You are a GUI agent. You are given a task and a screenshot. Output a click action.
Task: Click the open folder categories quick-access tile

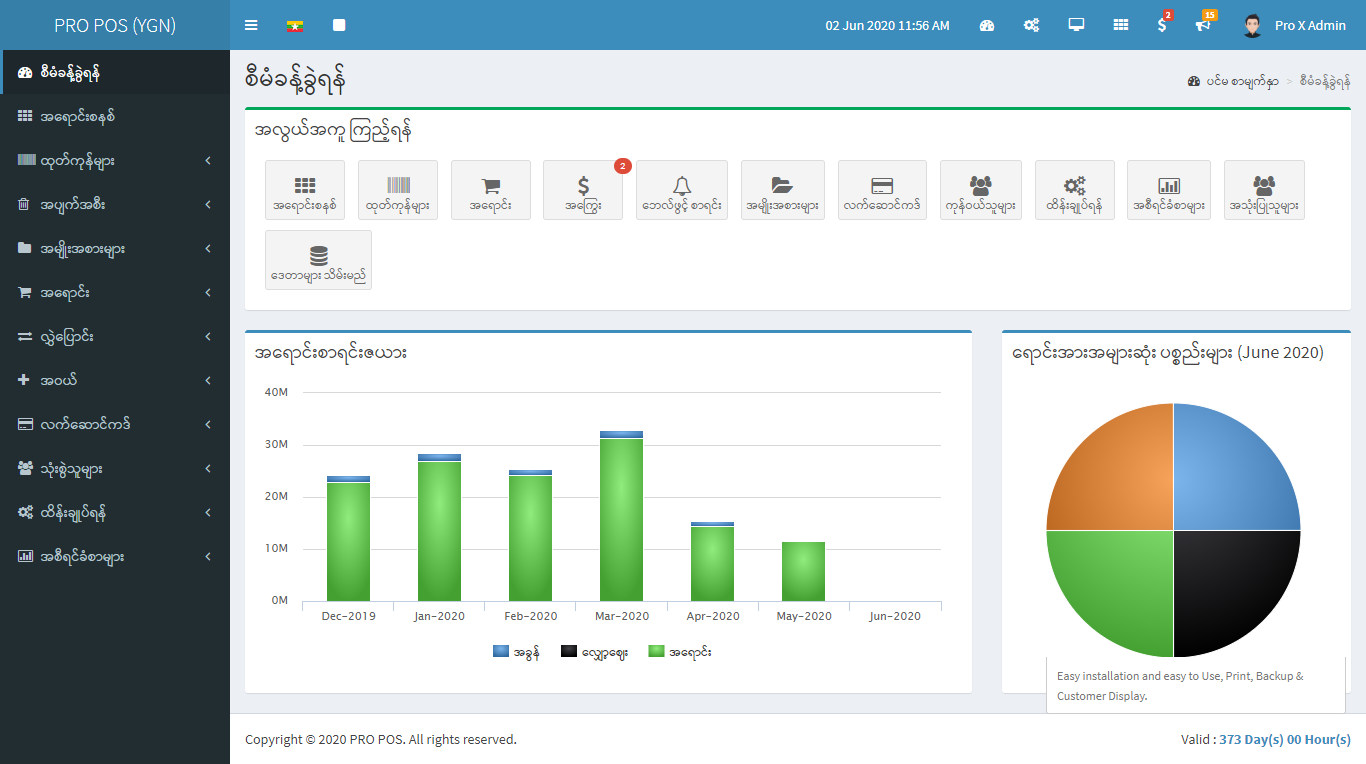783,190
